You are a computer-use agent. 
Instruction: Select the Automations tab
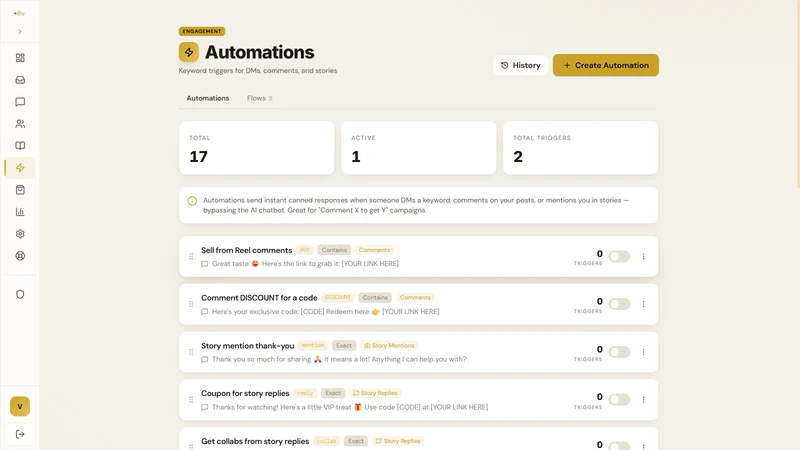(208, 98)
